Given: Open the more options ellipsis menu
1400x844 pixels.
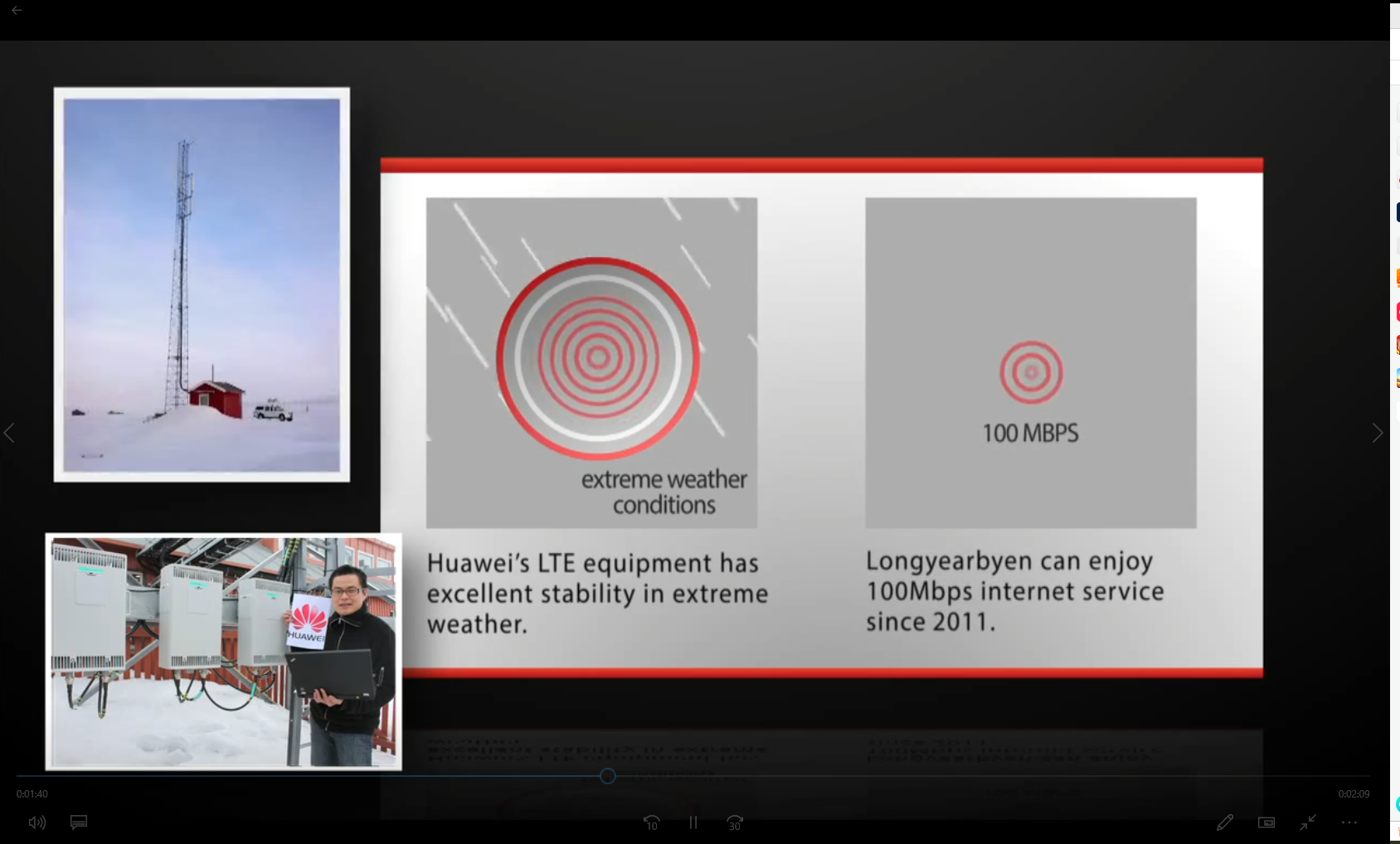Looking at the screenshot, I should [x=1349, y=822].
